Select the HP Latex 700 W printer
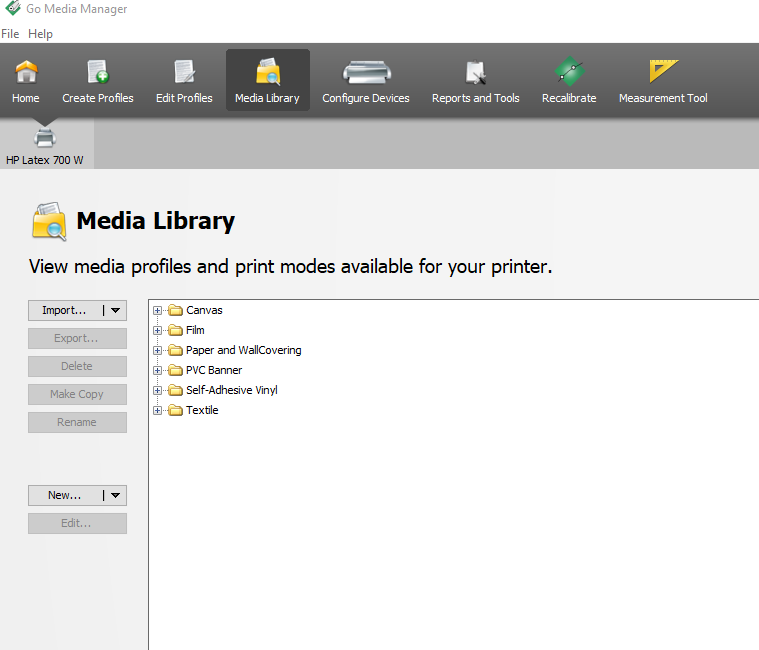Screen dimensions: 759x650 (x=45, y=147)
